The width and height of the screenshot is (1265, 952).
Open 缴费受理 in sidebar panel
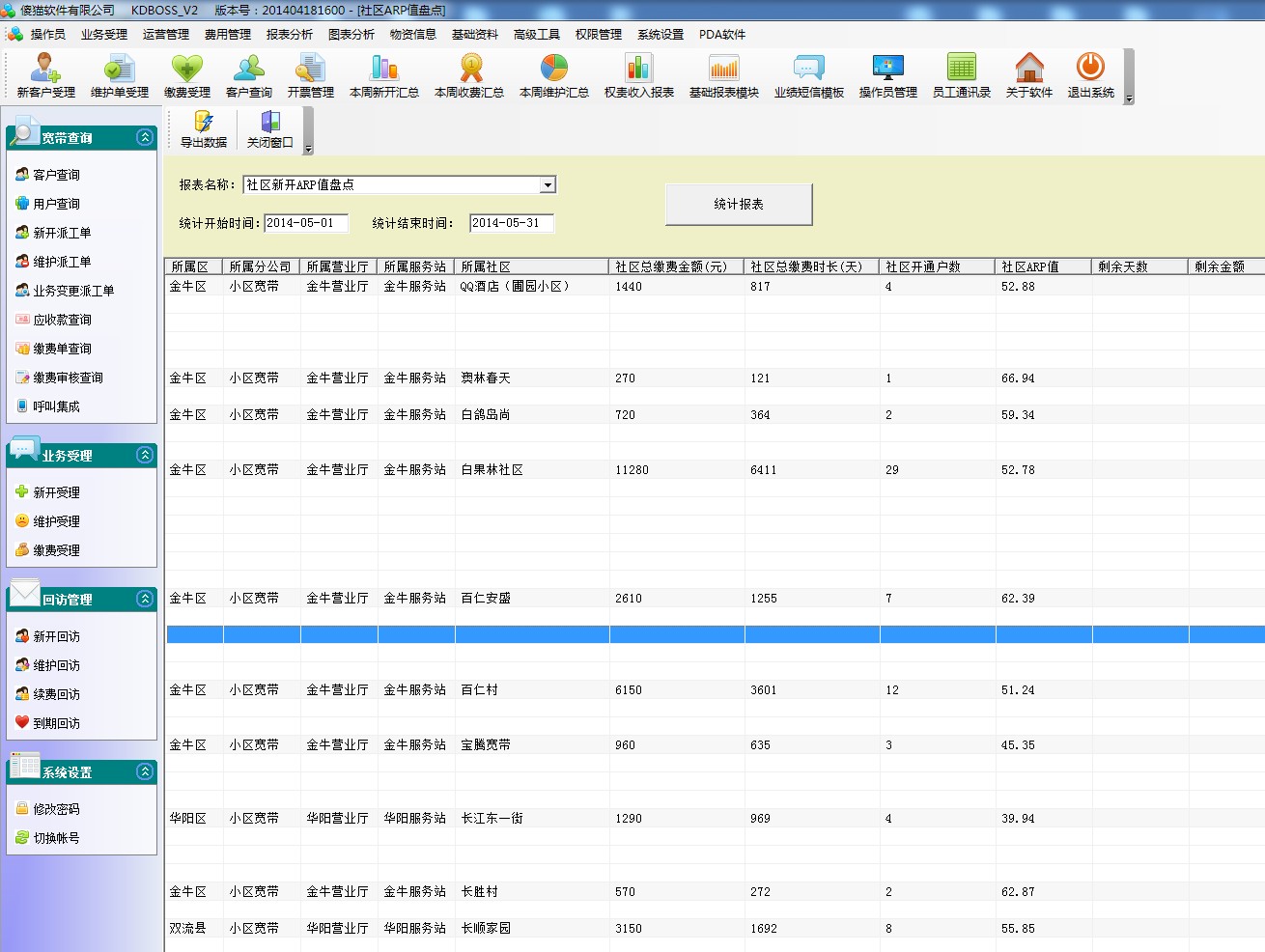(x=48, y=550)
